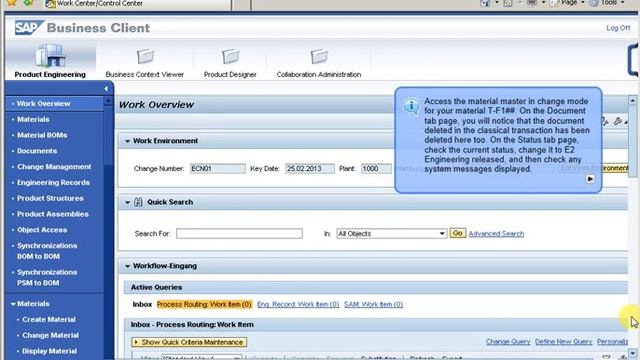This screenshot has width=640, height=360.
Task: Click the Plant field
Action: pyautogui.click(x=376, y=169)
